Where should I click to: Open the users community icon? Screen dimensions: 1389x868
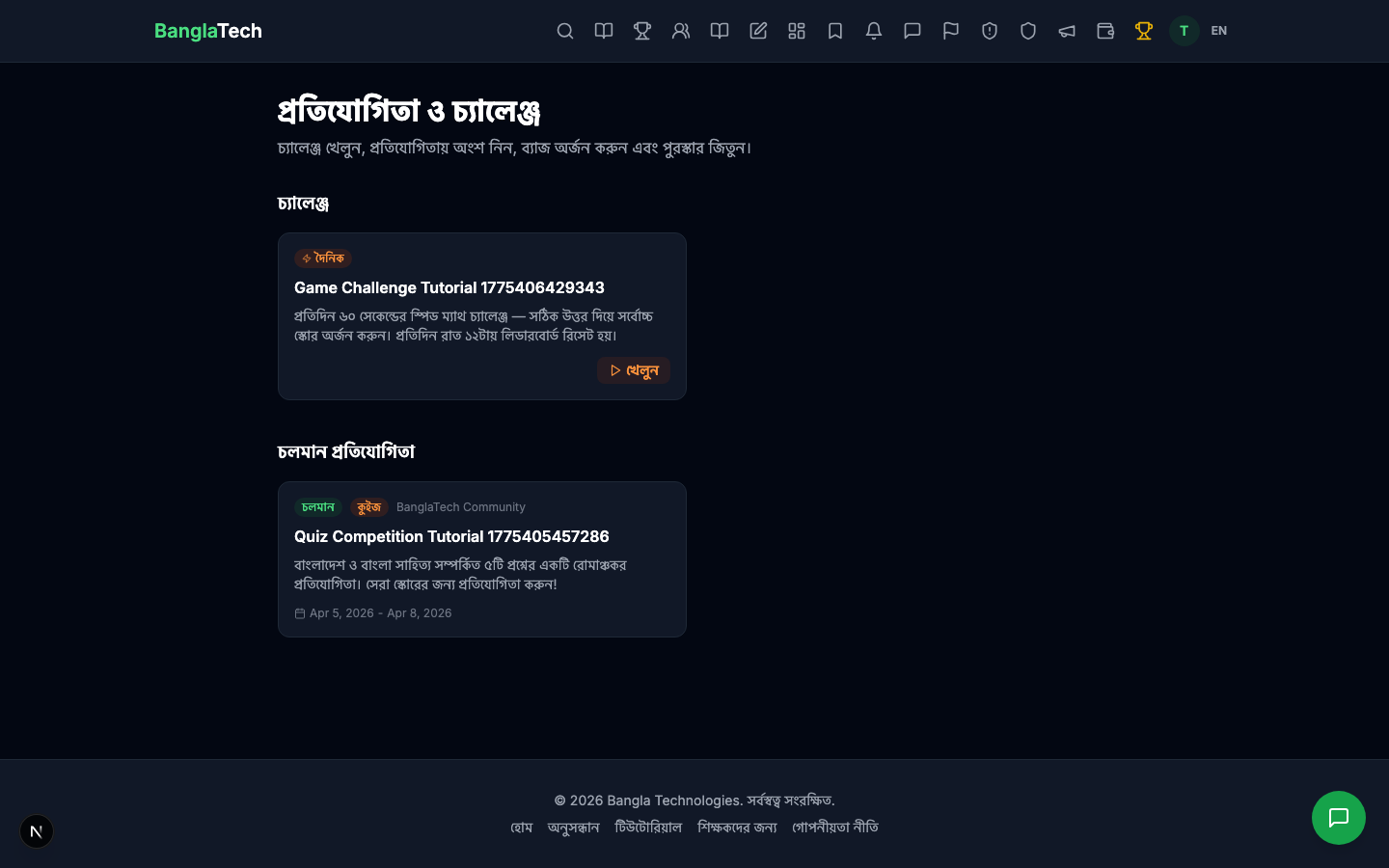[681, 31]
